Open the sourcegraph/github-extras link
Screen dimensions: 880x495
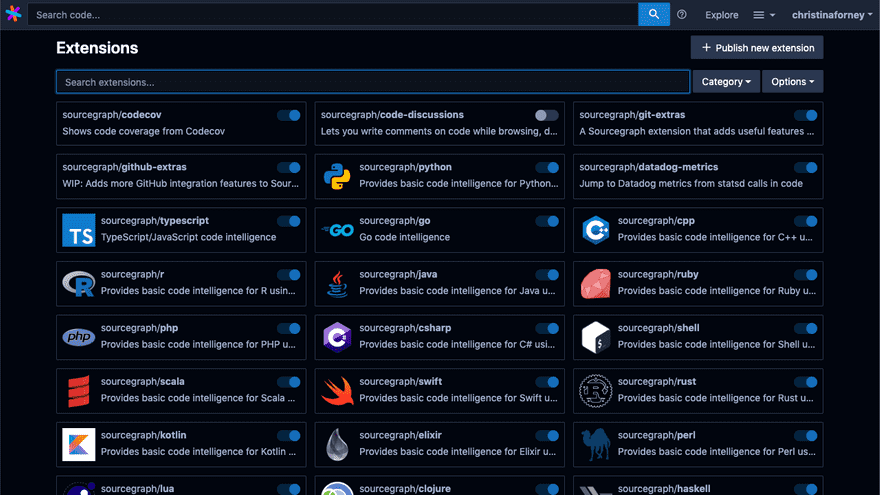coord(125,167)
